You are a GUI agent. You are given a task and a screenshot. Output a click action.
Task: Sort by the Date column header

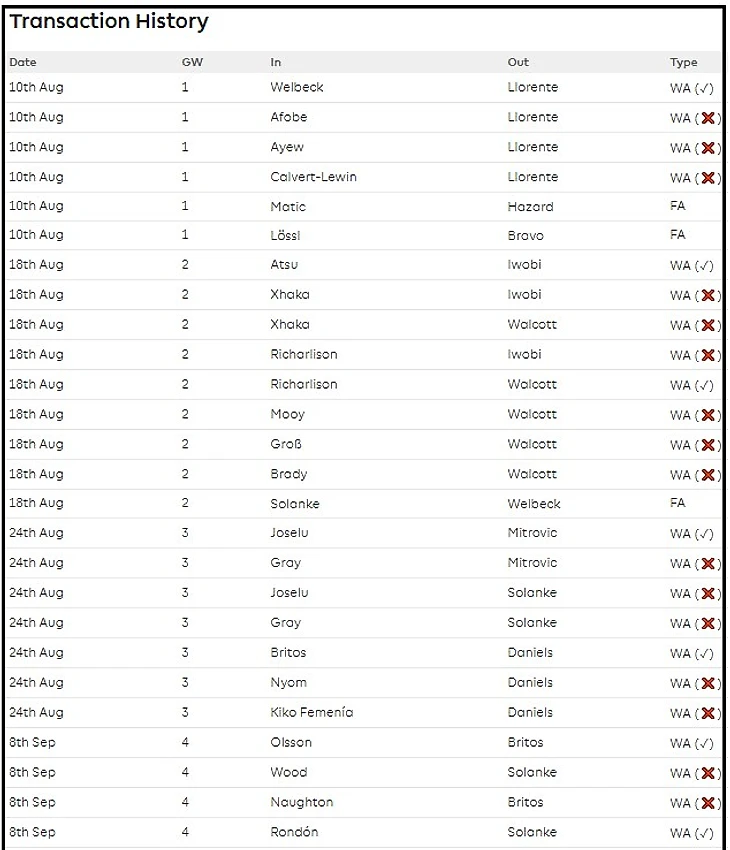(23, 62)
